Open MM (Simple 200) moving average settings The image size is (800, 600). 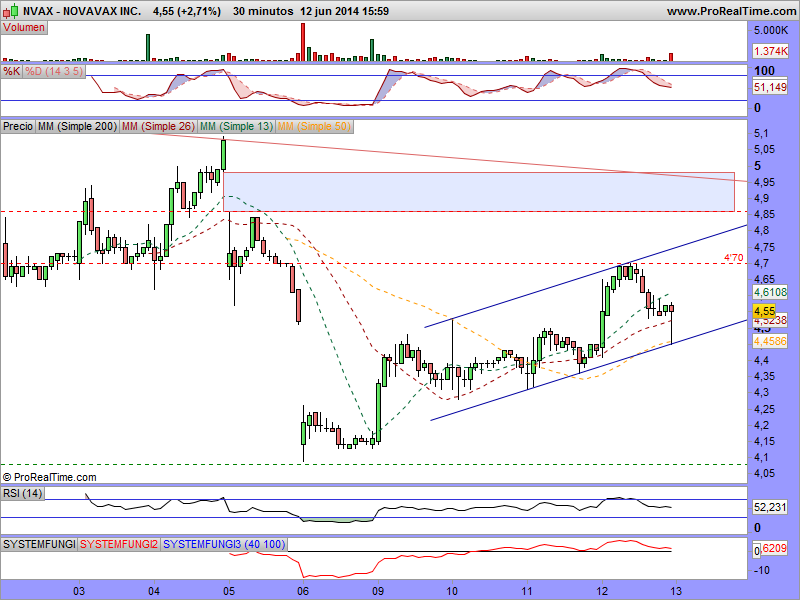77,126
